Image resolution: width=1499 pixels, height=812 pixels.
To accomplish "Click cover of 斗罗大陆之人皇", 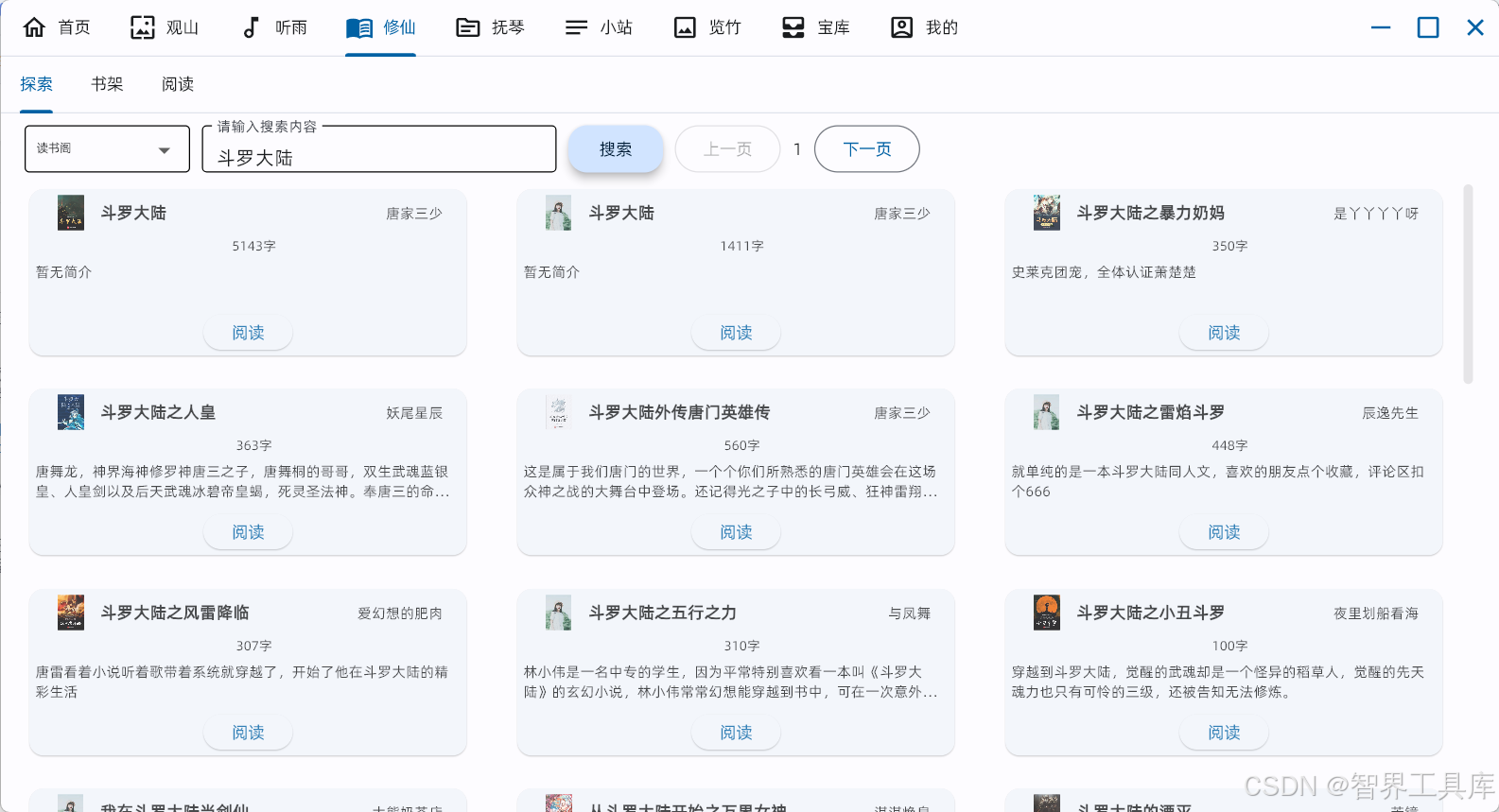I will tap(71, 412).
